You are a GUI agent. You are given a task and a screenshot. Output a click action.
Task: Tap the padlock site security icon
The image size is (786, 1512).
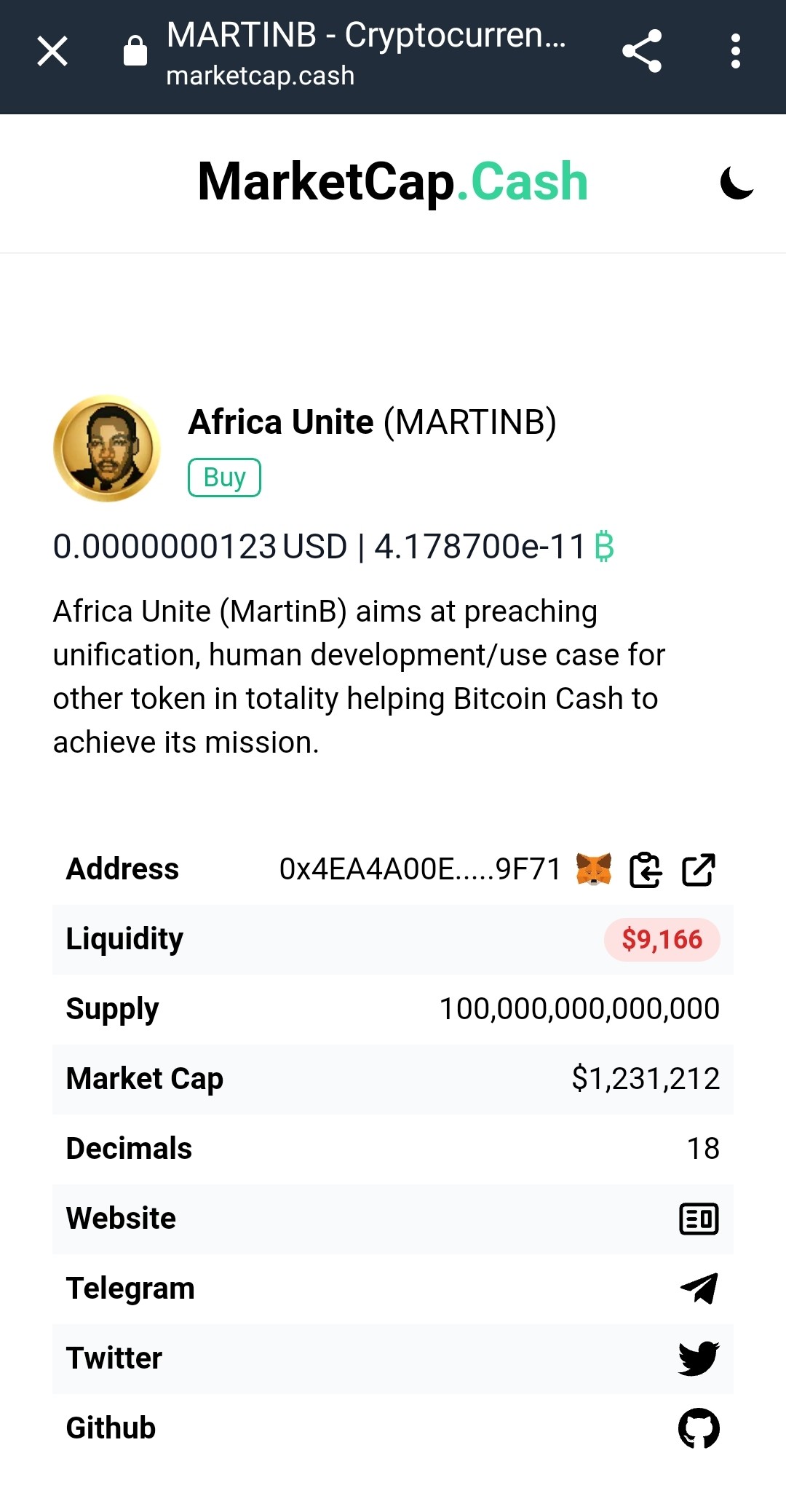click(135, 50)
